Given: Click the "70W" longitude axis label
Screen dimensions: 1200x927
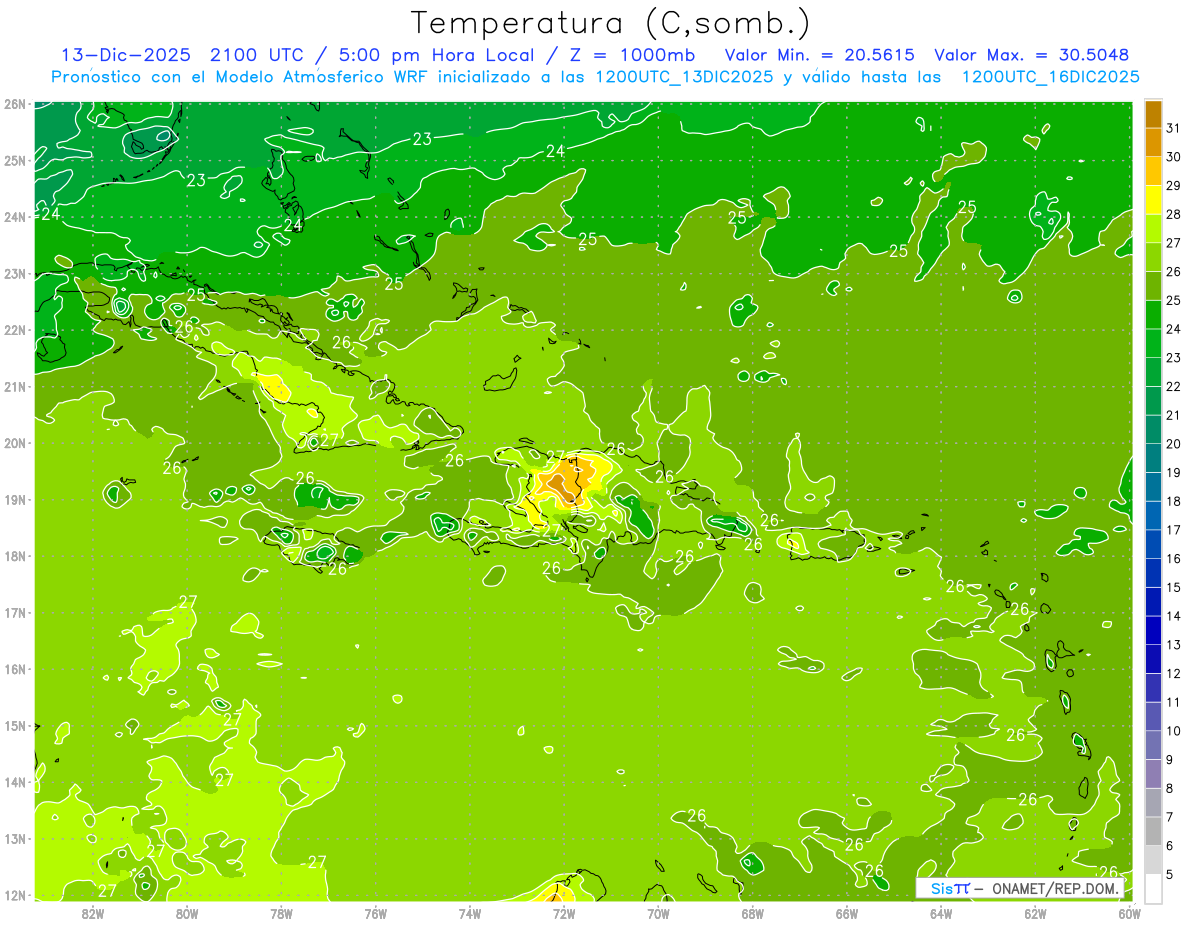Looking at the screenshot, I should (x=658, y=913).
